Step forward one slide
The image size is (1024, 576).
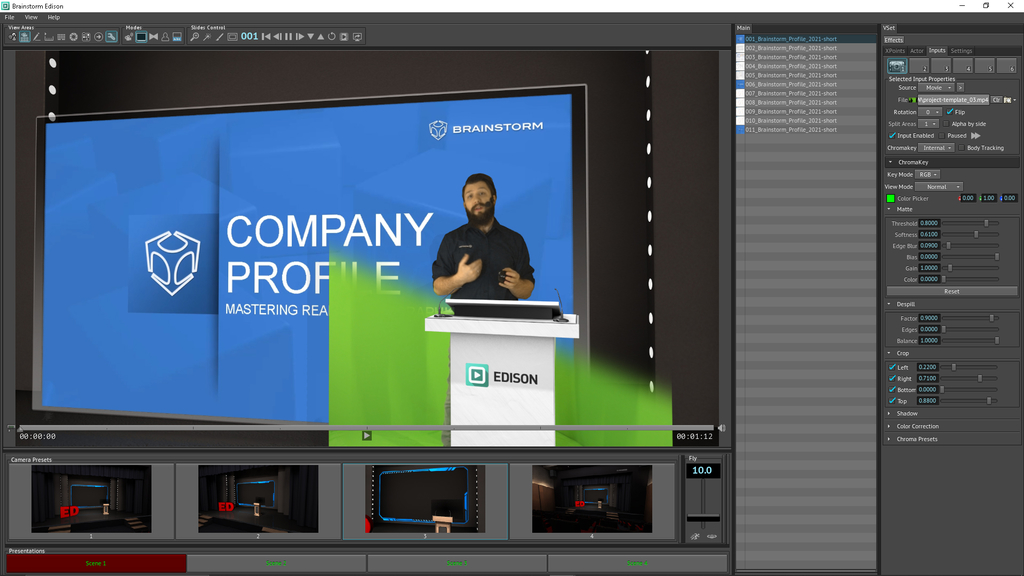click(x=300, y=37)
